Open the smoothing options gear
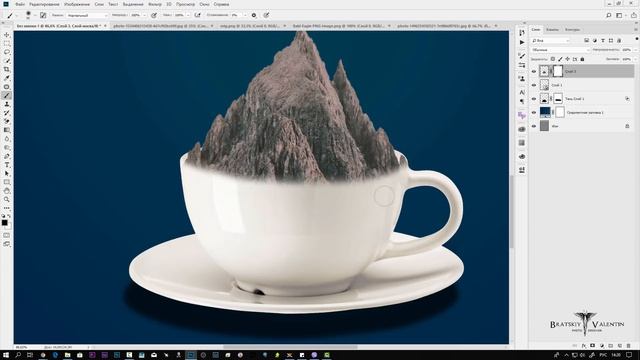 point(254,15)
